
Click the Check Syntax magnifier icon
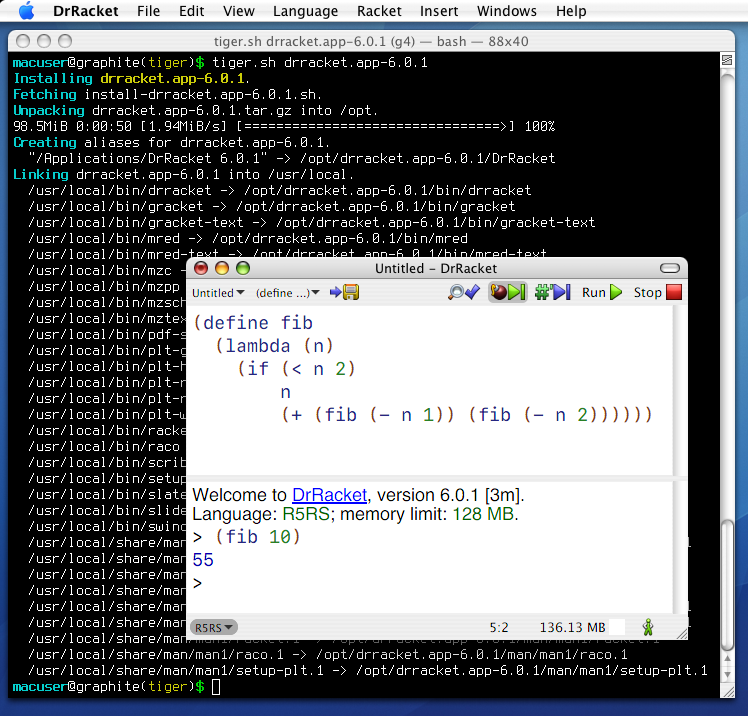(464, 292)
